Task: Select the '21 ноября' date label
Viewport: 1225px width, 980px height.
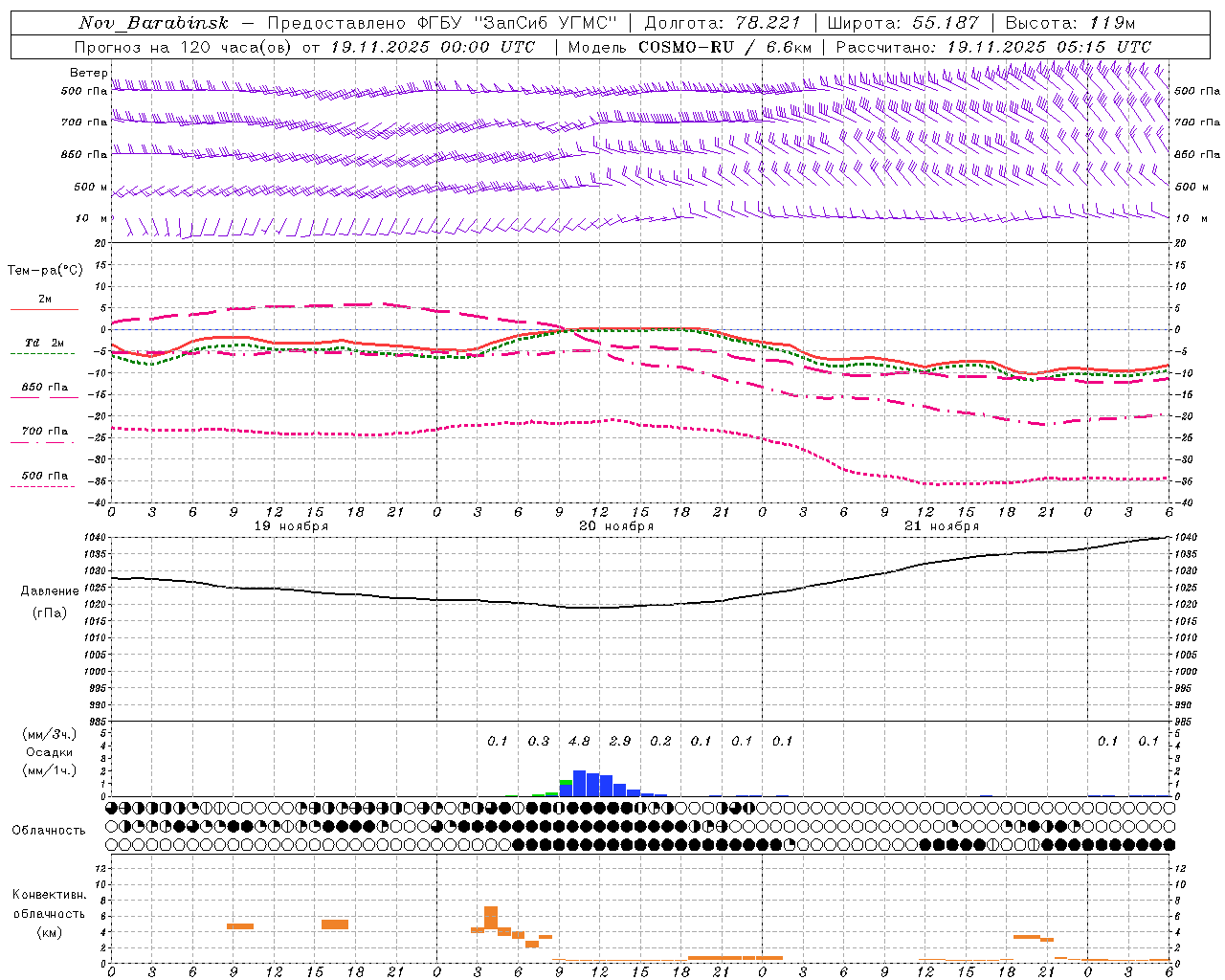Action: pyautogui.click(x=942, y=526)
